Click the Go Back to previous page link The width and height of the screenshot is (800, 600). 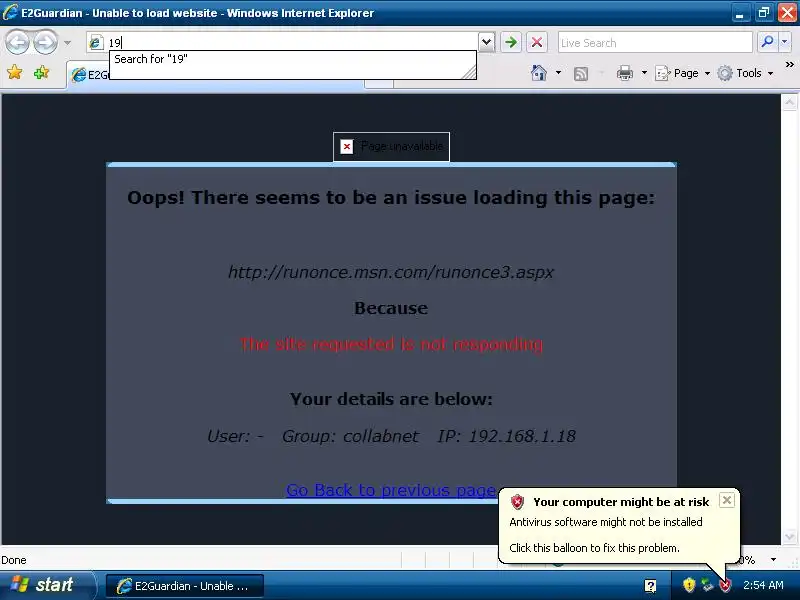[391, 490]
